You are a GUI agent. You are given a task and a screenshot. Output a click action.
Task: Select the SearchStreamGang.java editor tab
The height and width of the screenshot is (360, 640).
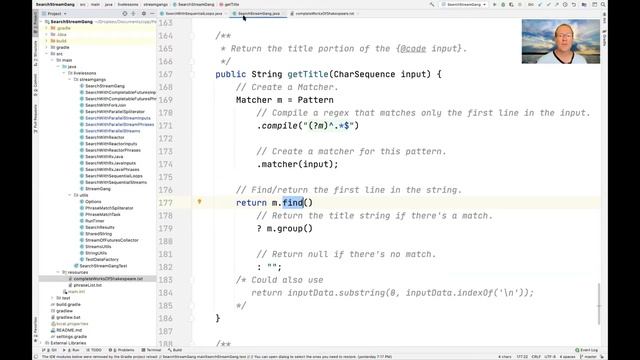click(x=259, y=13)
